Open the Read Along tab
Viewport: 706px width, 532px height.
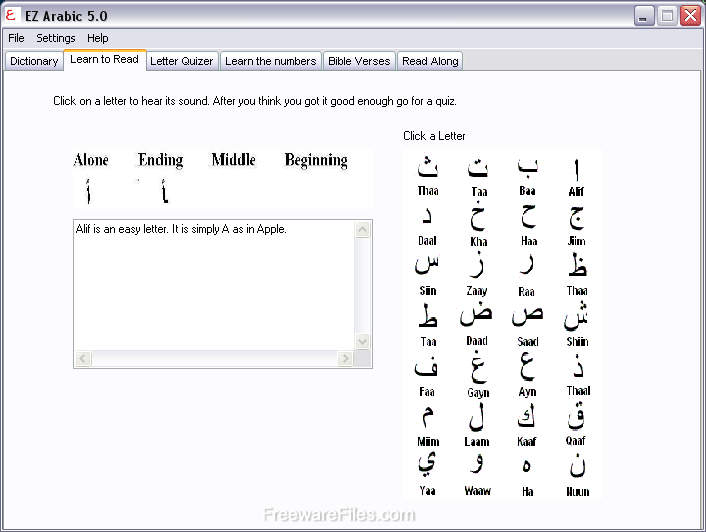[x=430, y=61]
